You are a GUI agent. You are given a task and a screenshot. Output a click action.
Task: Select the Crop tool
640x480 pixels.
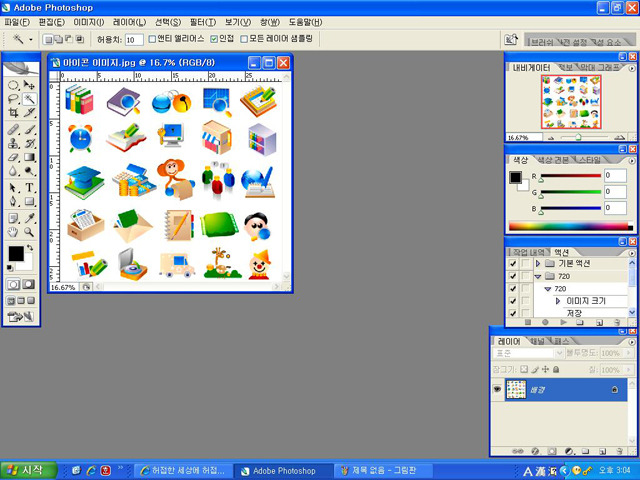pyautogui.click(x=13, y=113)
